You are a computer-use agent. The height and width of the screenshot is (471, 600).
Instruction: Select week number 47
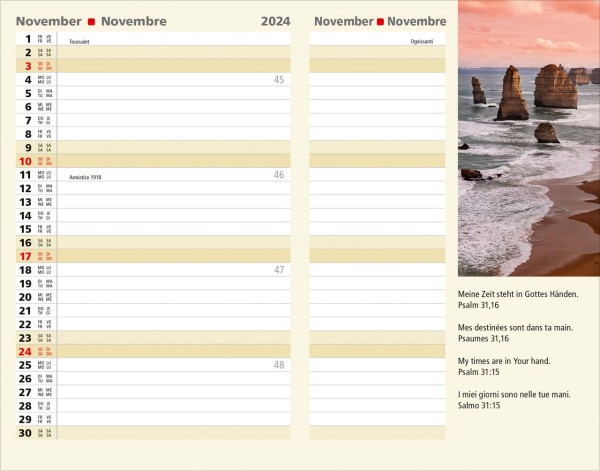(x=278, y=269)
